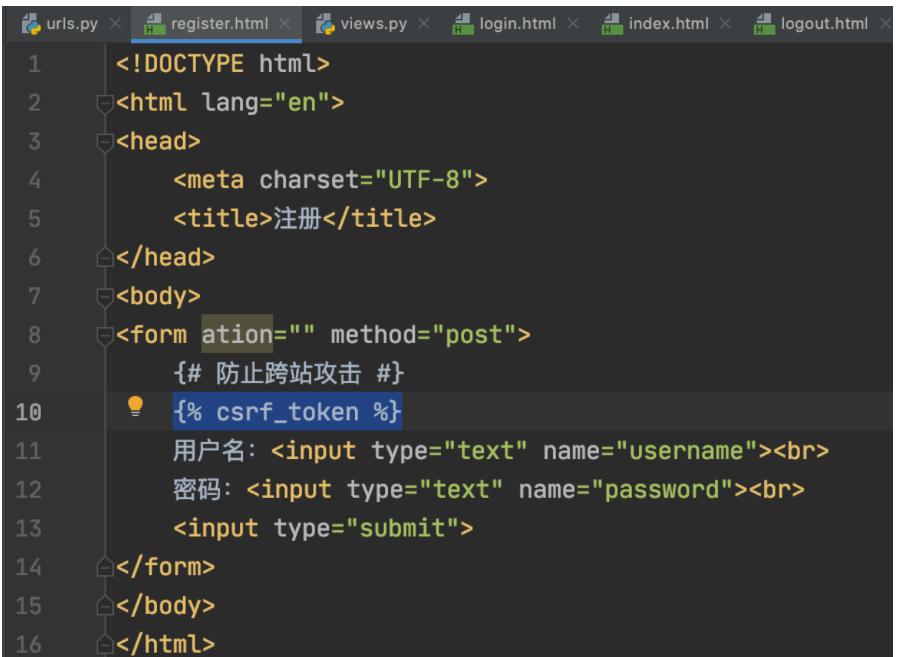The width and height of the screenshot is (899, 657).
Task: Close the index.html editor tab
Action: (725, 23)
